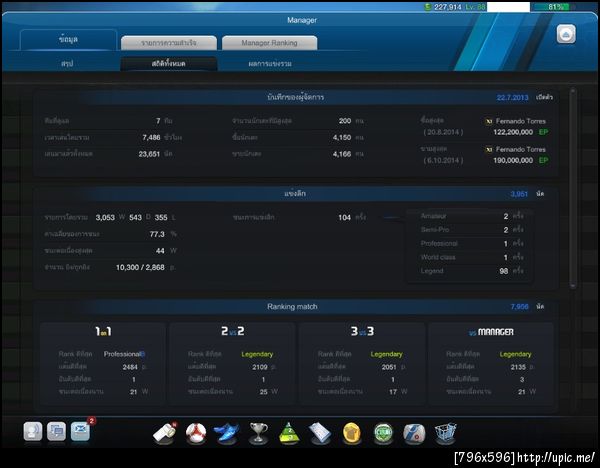Click the 2135 points value in vs Manager
Image resolution: width=600 pixels, height=468 pixels.
coord(518,367)
